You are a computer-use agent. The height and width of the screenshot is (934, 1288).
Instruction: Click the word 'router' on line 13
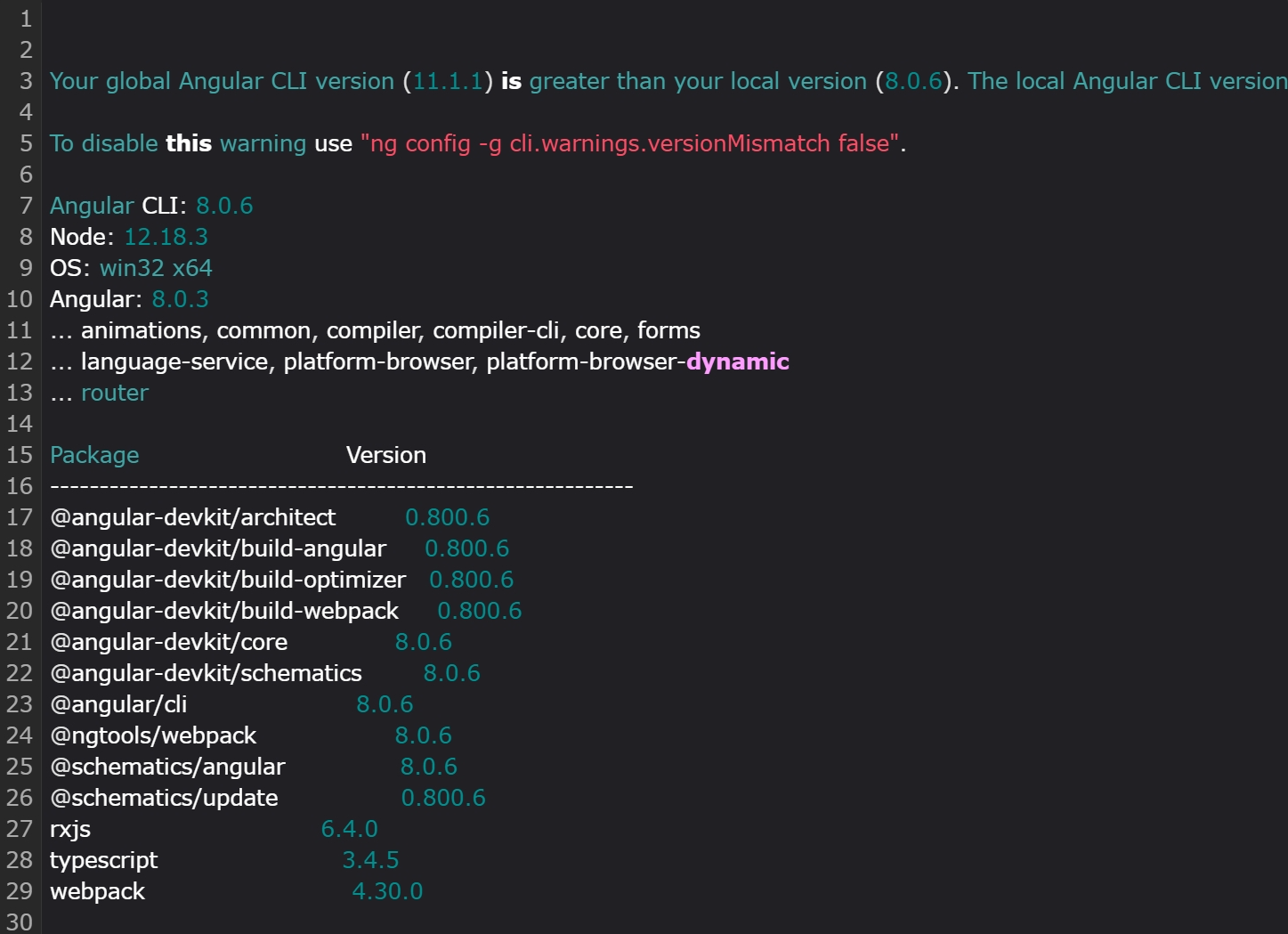pyautogui.click(x=115, y=393)
